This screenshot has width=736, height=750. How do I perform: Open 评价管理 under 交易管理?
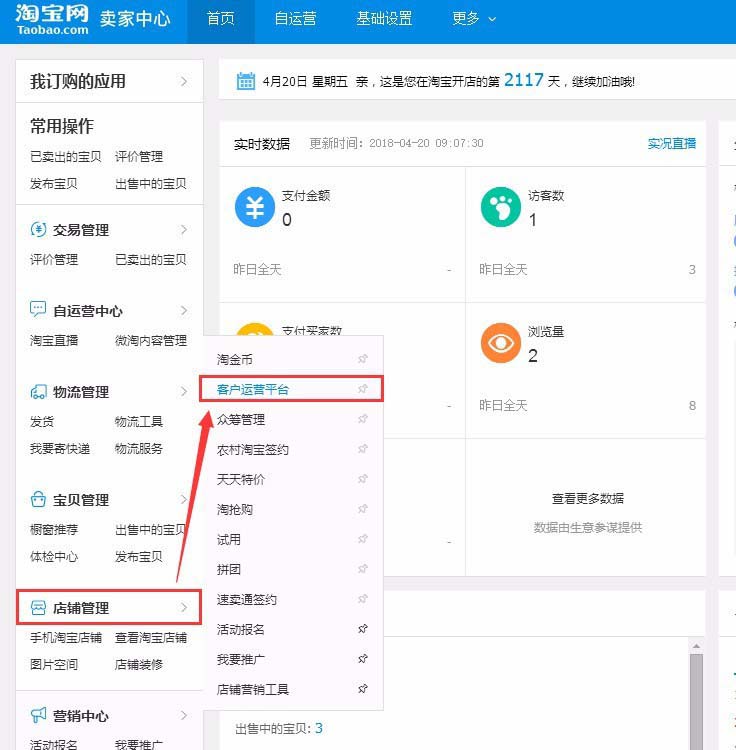coord(54,260)
